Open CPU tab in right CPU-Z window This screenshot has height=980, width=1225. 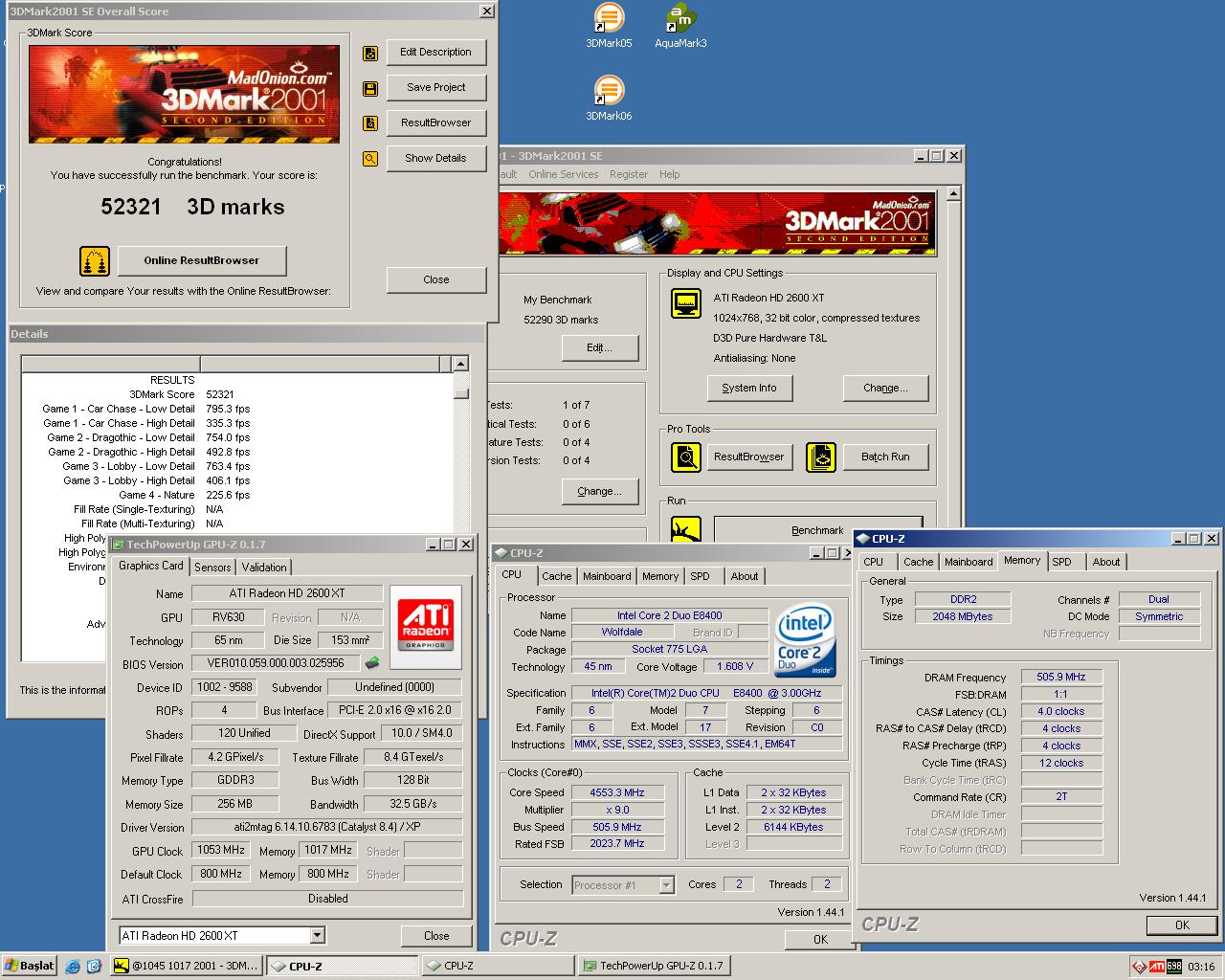point(874,562)
